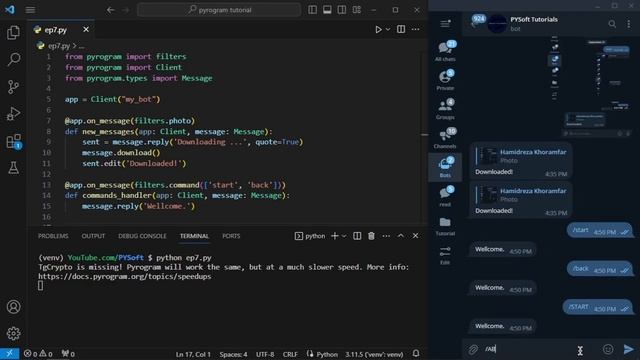640x360 pixels.
Task: Open the Extensions view
Action: tap(13, 141)
